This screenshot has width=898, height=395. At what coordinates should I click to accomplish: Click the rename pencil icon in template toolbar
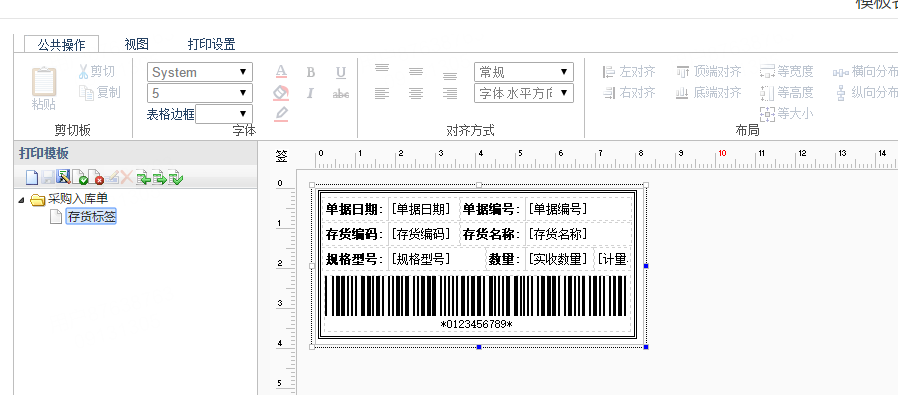pyautogui.click(x=112, y=177)
